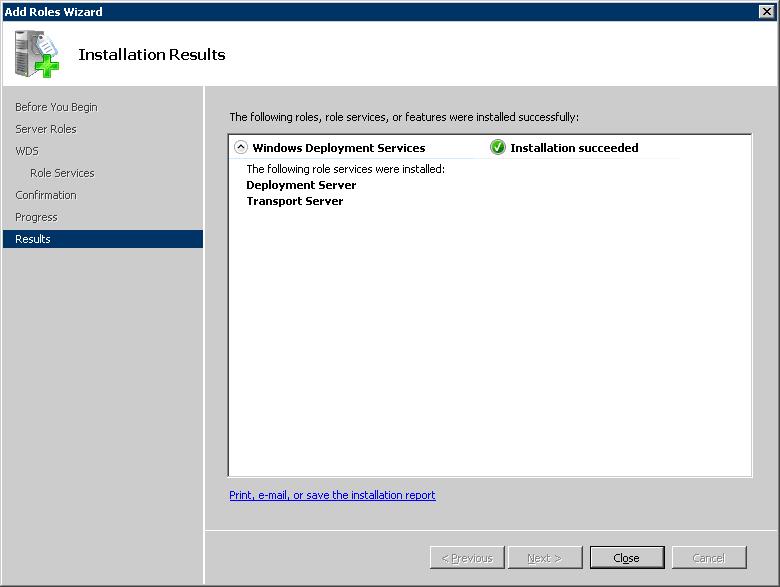
Task: Click the disabled Previous button
Action: point(467,558)
